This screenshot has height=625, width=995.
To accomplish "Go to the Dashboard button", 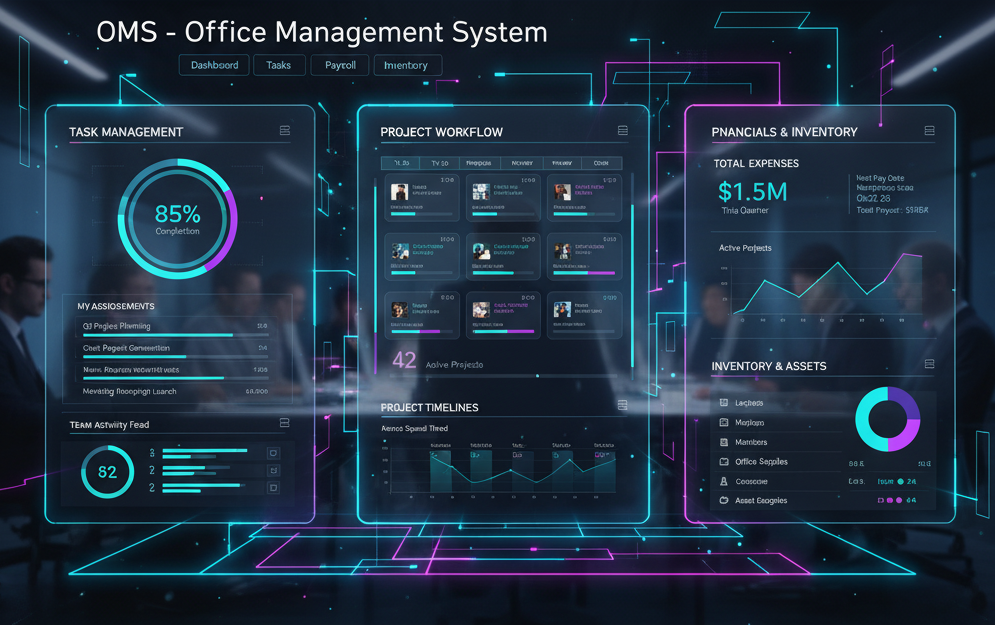I will click(x=214, y=65).
